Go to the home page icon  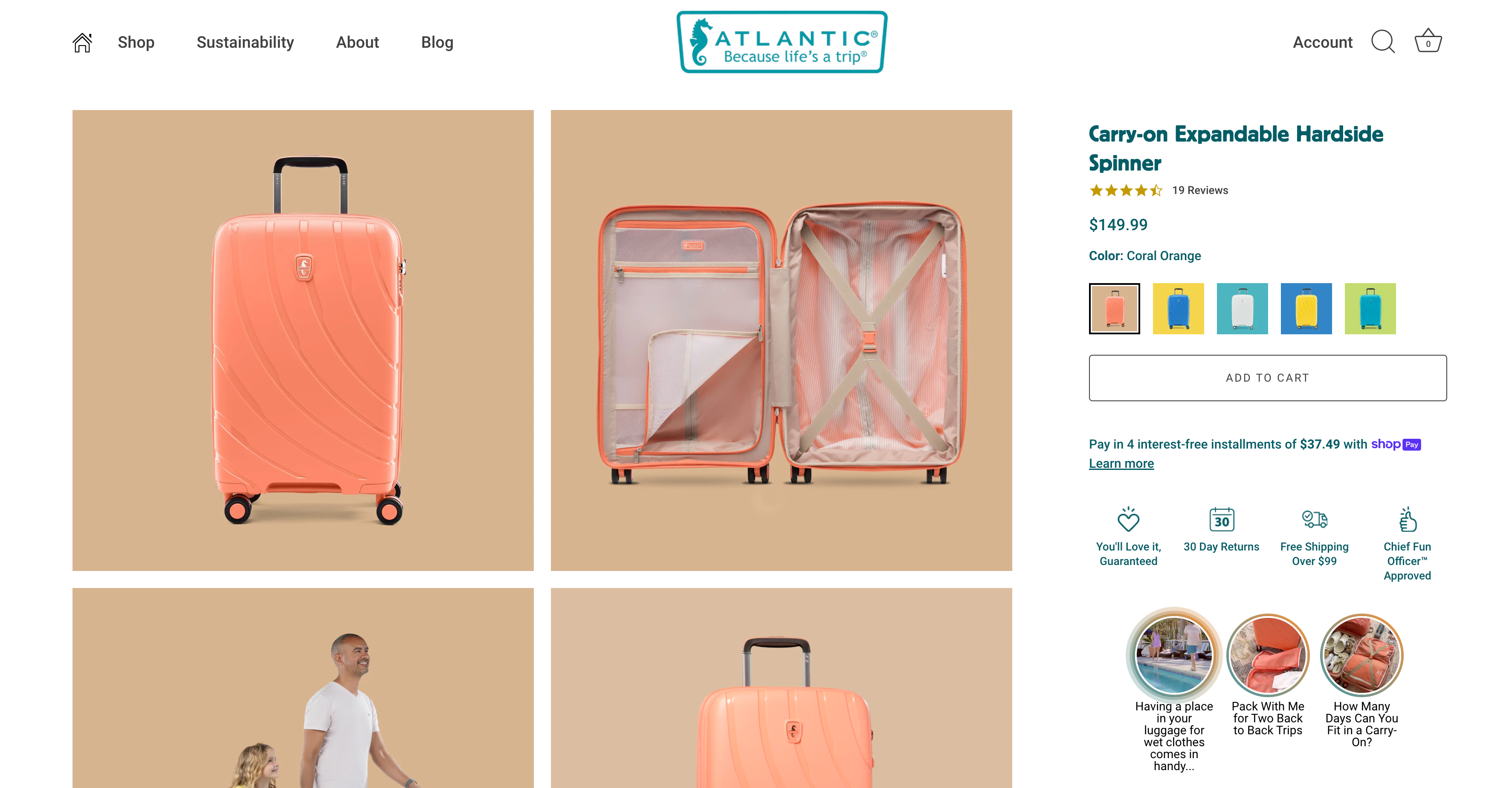[x=82, y=42]
